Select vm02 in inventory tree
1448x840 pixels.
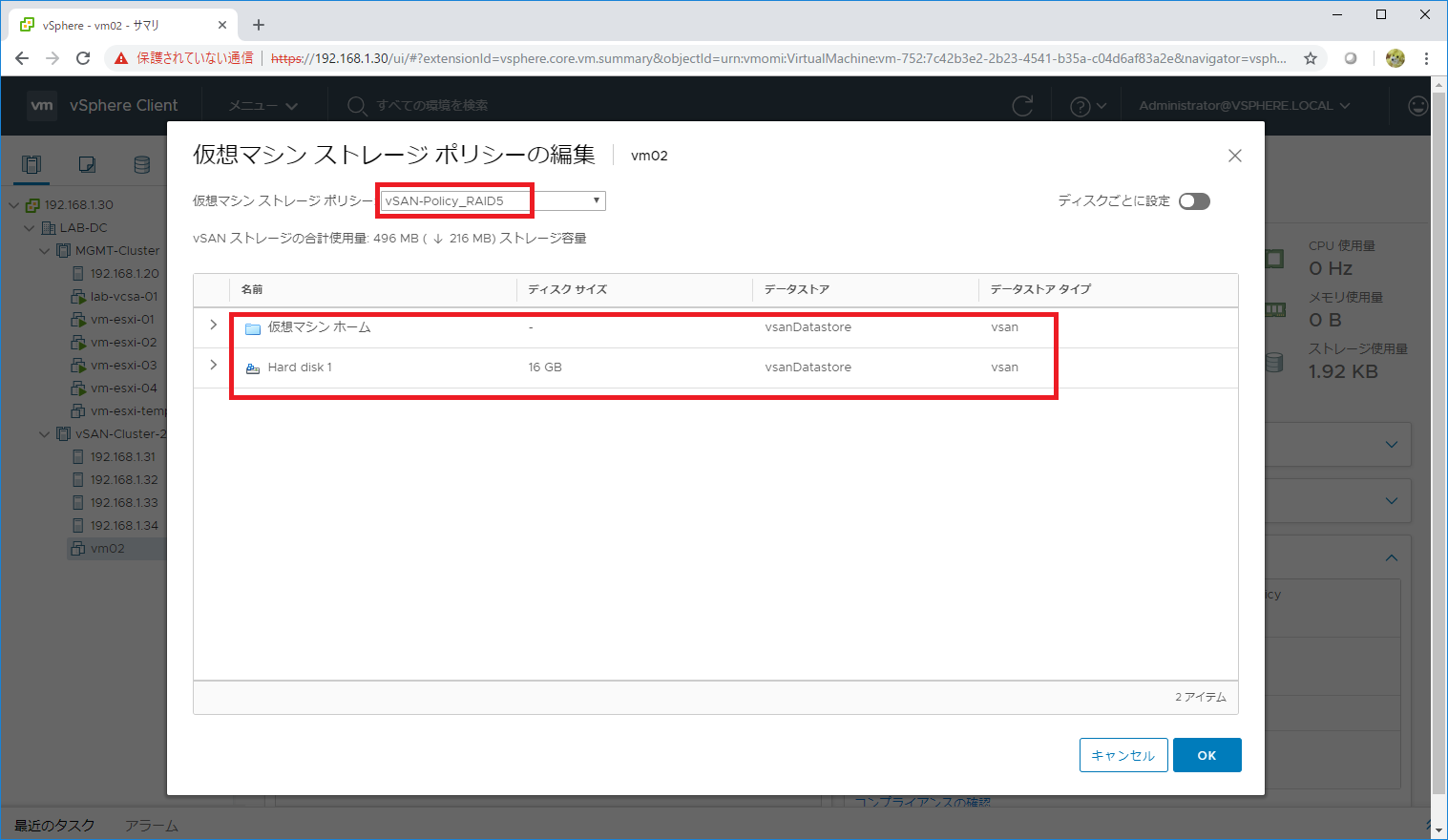coord(107,549)
